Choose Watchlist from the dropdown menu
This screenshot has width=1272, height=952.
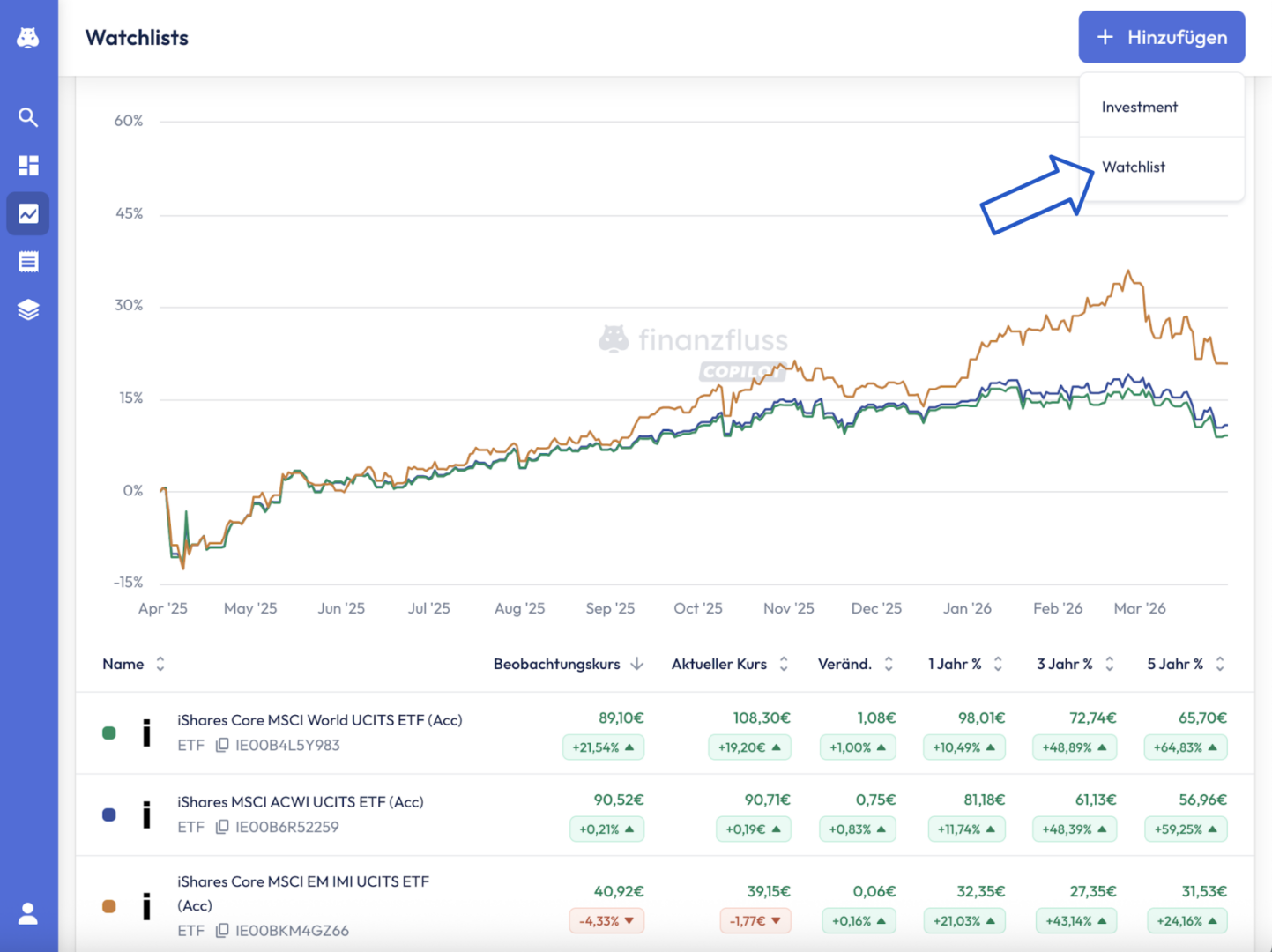1134,167
